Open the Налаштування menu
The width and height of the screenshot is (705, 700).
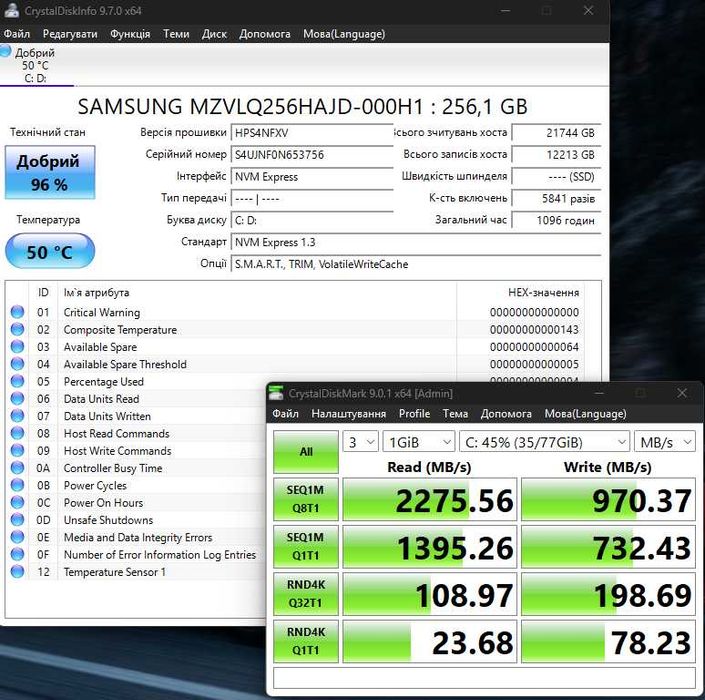point(348,414)
